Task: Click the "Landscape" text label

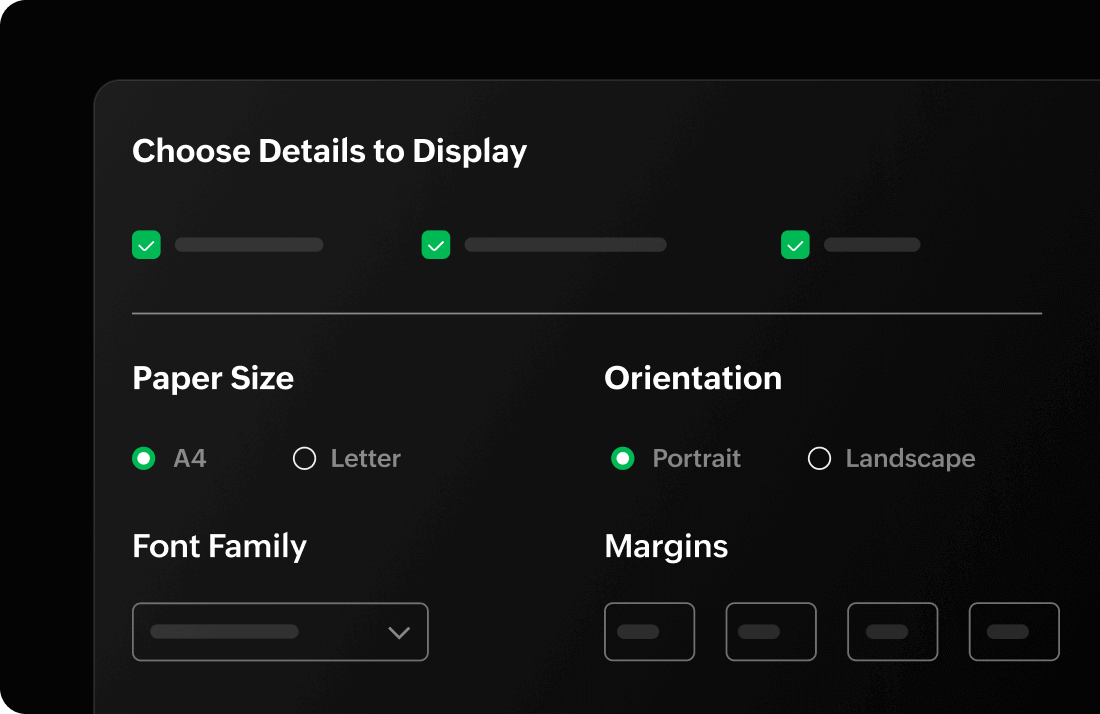Action: pyautogui.click(x=910, y=459)
